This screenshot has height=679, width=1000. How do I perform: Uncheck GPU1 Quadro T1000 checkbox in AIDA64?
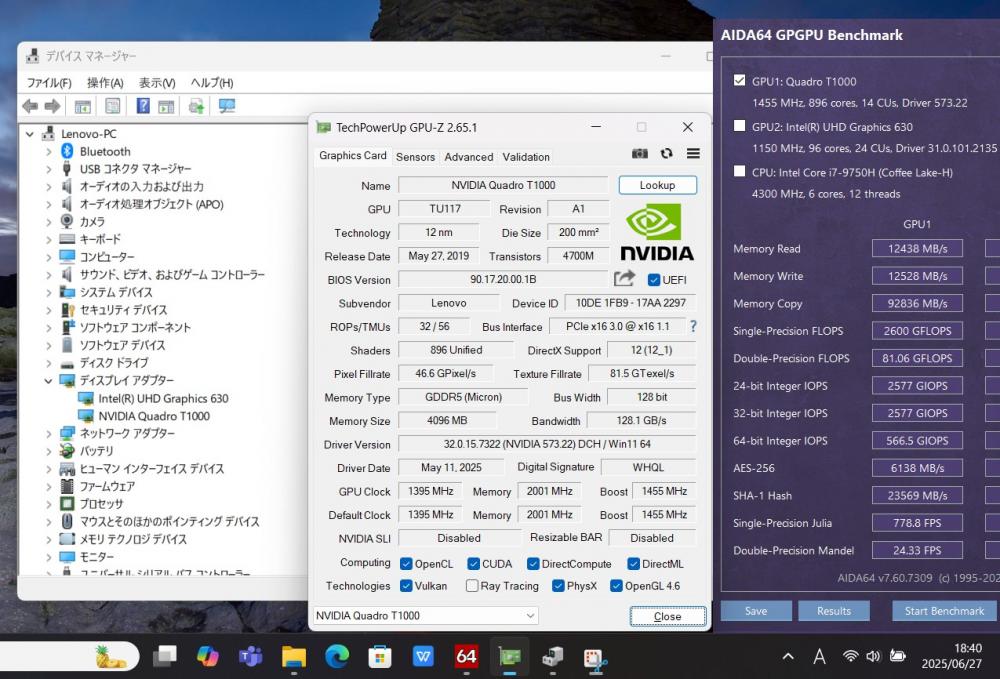(x=739, y=80)
